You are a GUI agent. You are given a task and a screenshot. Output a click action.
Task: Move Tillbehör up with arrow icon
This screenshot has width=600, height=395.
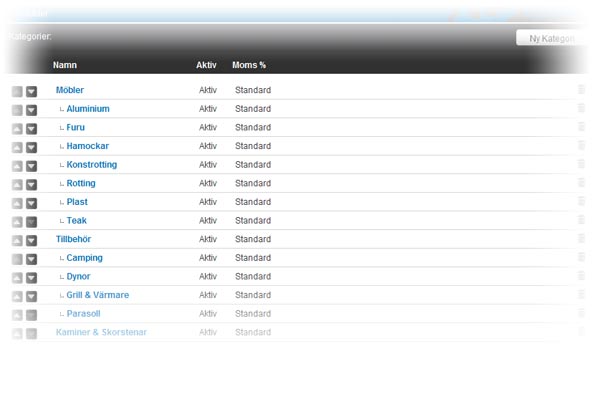tap(17, 241)
